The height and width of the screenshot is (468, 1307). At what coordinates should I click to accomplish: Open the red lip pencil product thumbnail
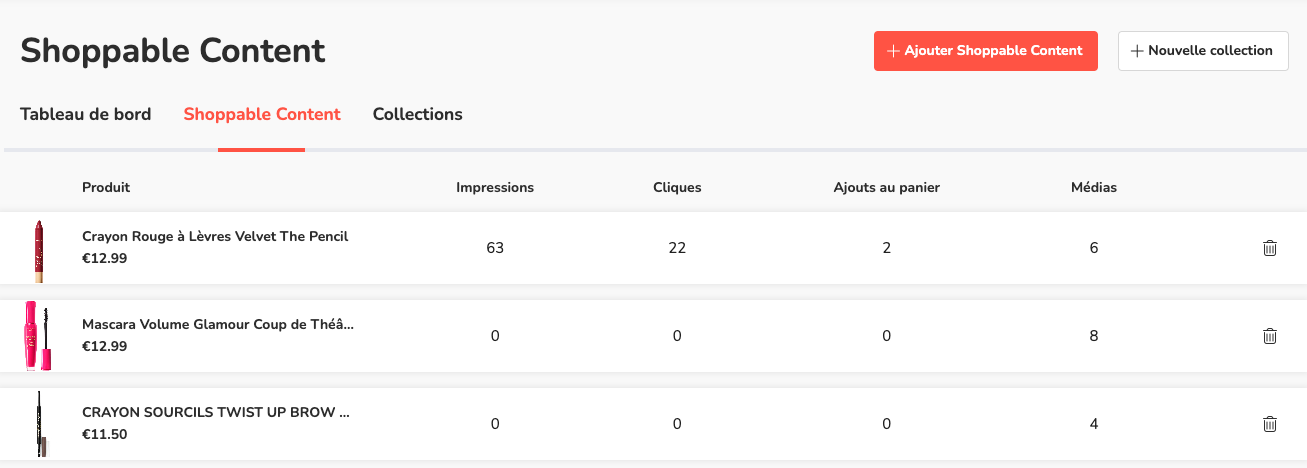pyautogui.click(x=39, y=252)
